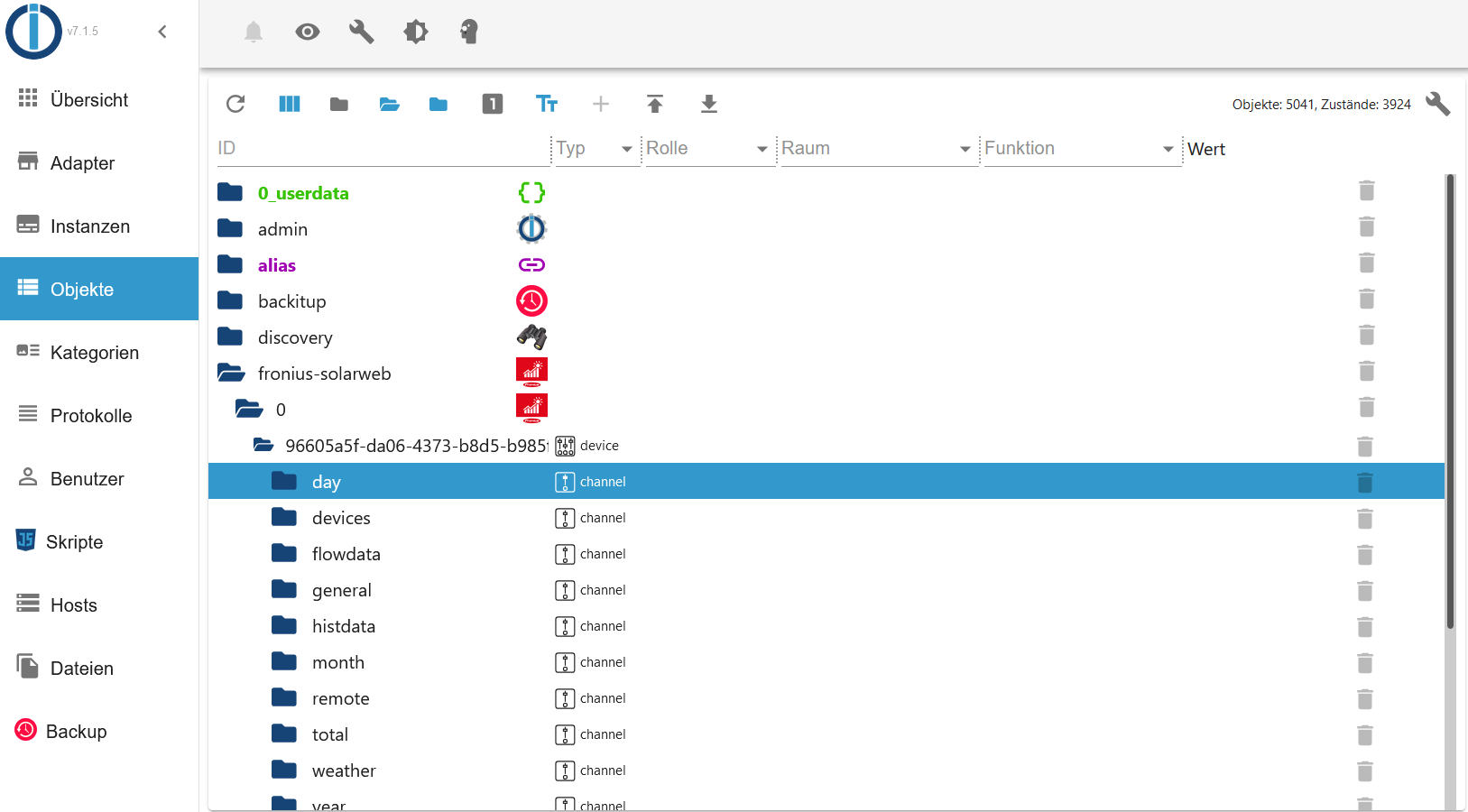The width and height of the screenshot is (1468, 812).
Task: Expand the admin folder
Action: pos(230,228)
